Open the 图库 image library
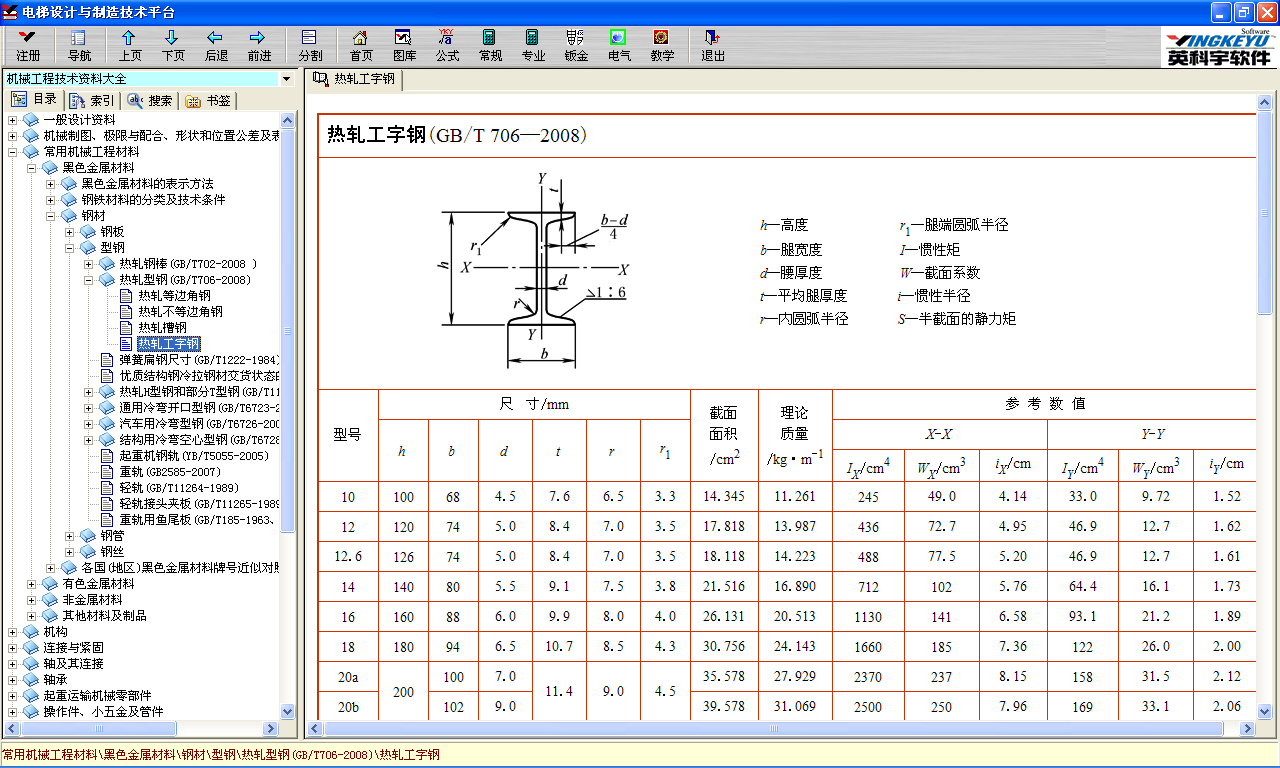Screen dimensions: 1280x768 coord(404,45)
